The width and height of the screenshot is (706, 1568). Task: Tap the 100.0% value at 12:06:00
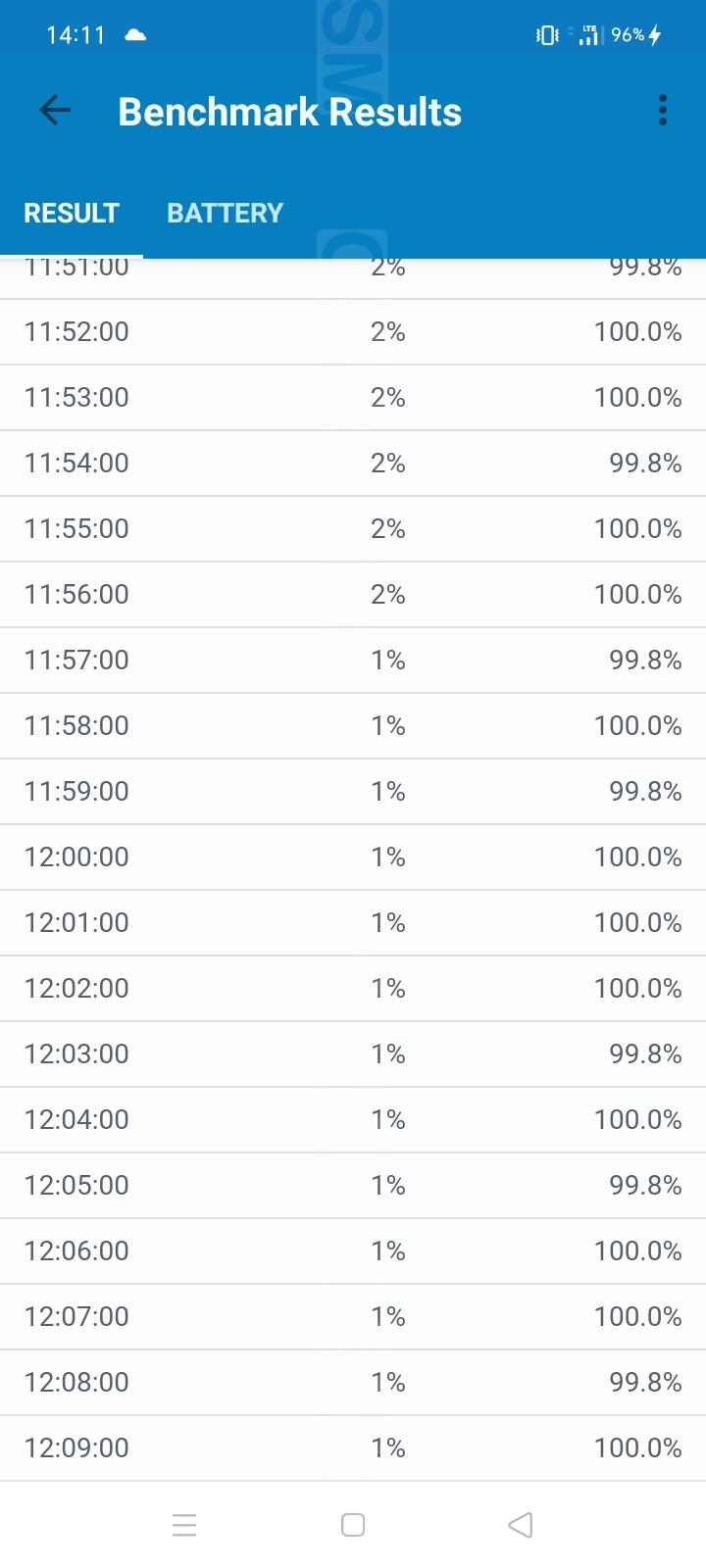click(x=637, y=1251)
